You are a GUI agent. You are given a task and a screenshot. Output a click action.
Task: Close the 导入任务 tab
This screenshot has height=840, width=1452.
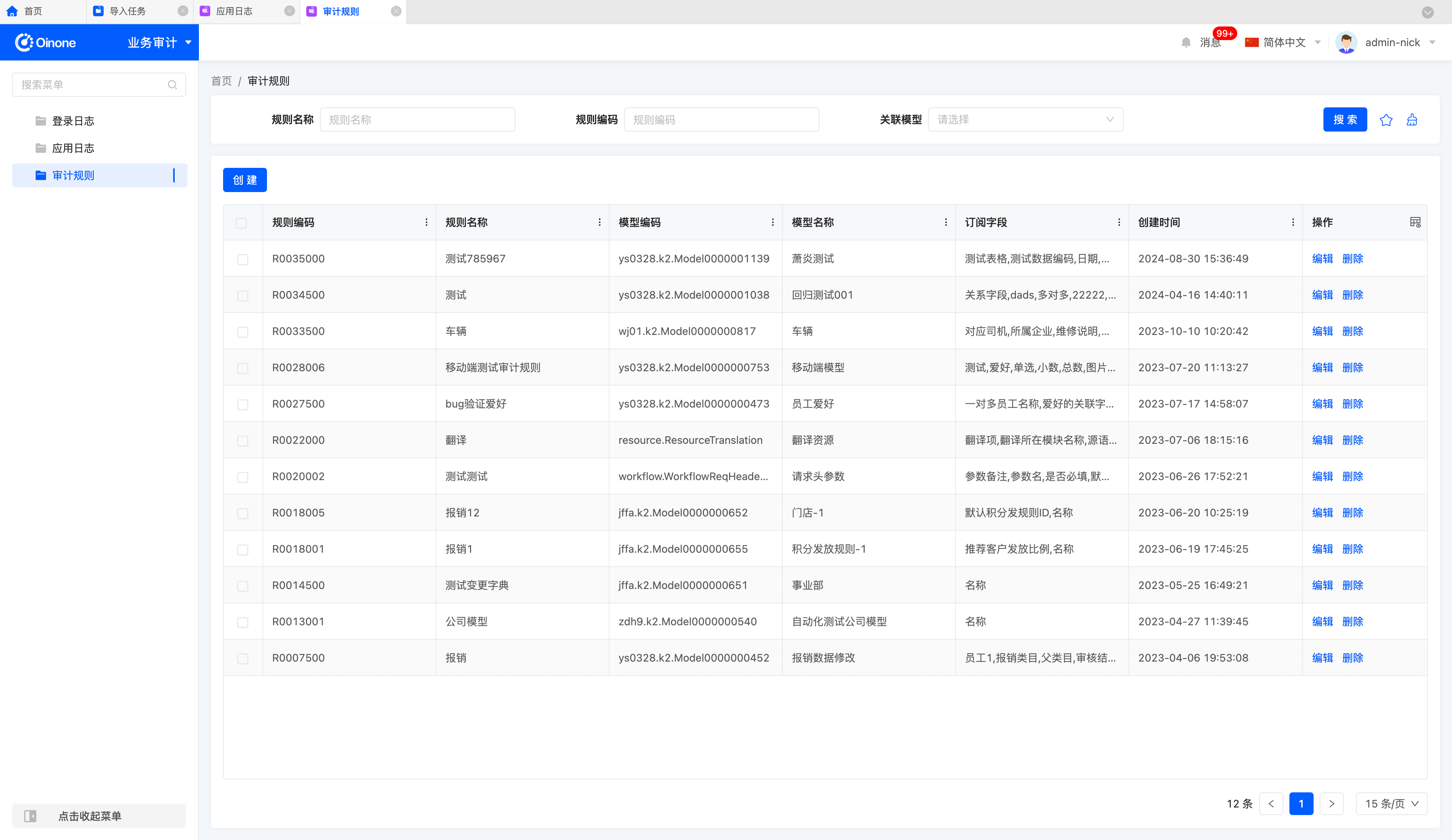coord(183,11)
